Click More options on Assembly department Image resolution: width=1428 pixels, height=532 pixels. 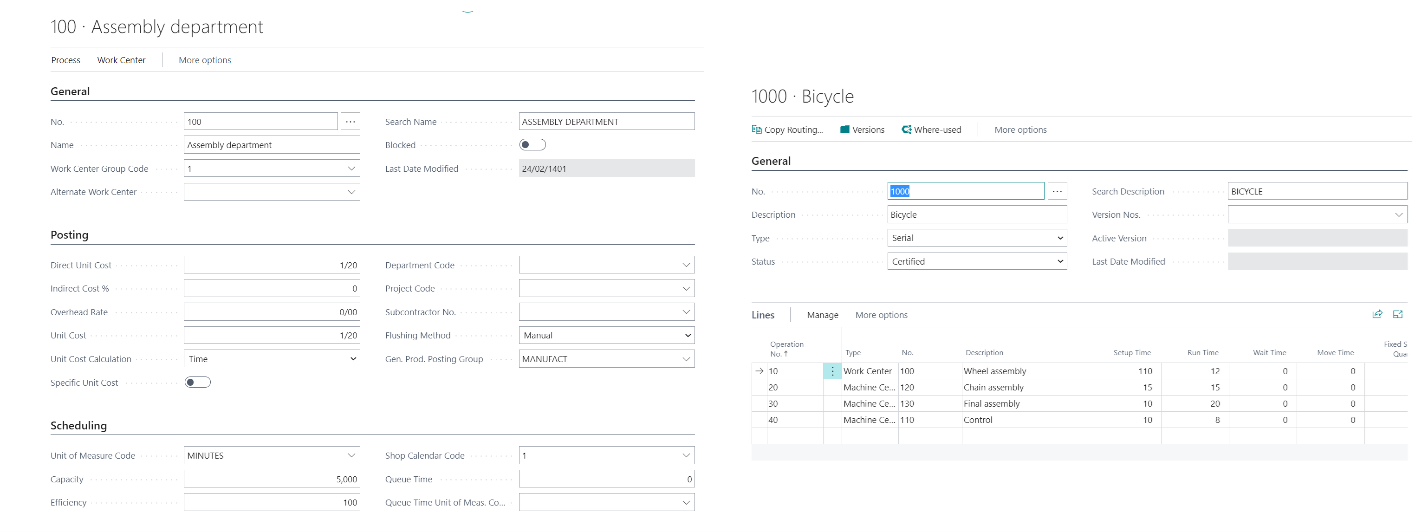[x=205, y=60]
